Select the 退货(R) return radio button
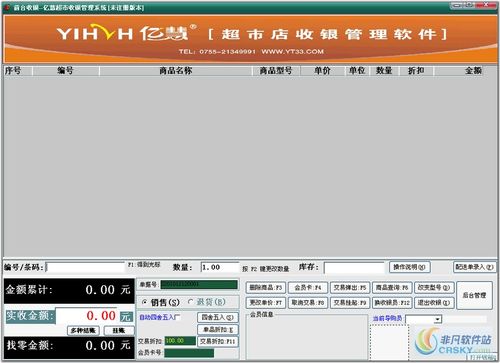Viewport: 500px width, 363px height. coord(190,302)
